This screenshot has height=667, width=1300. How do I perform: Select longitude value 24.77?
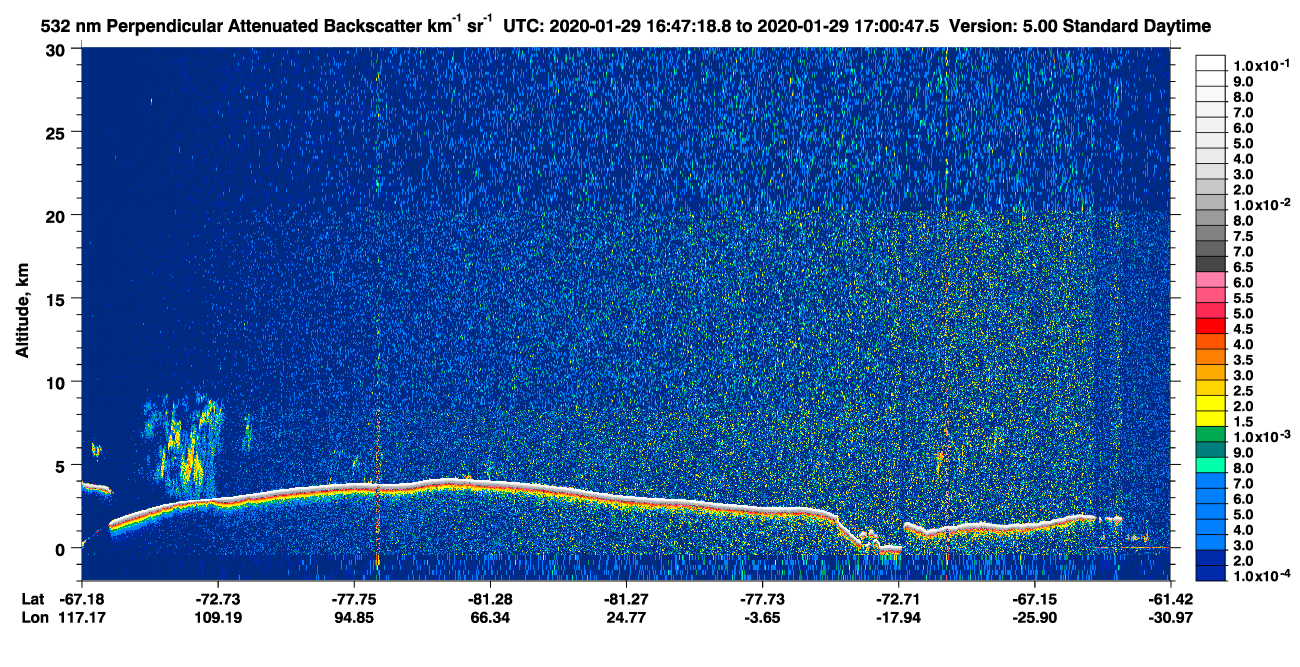tap(627, 618)
